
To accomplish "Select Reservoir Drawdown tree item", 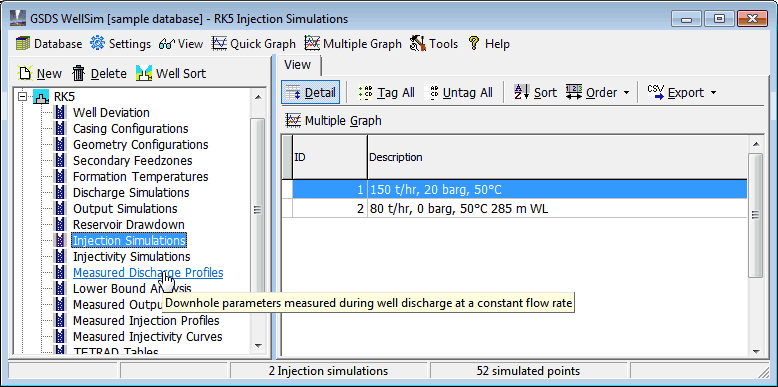I will (129, 225).
